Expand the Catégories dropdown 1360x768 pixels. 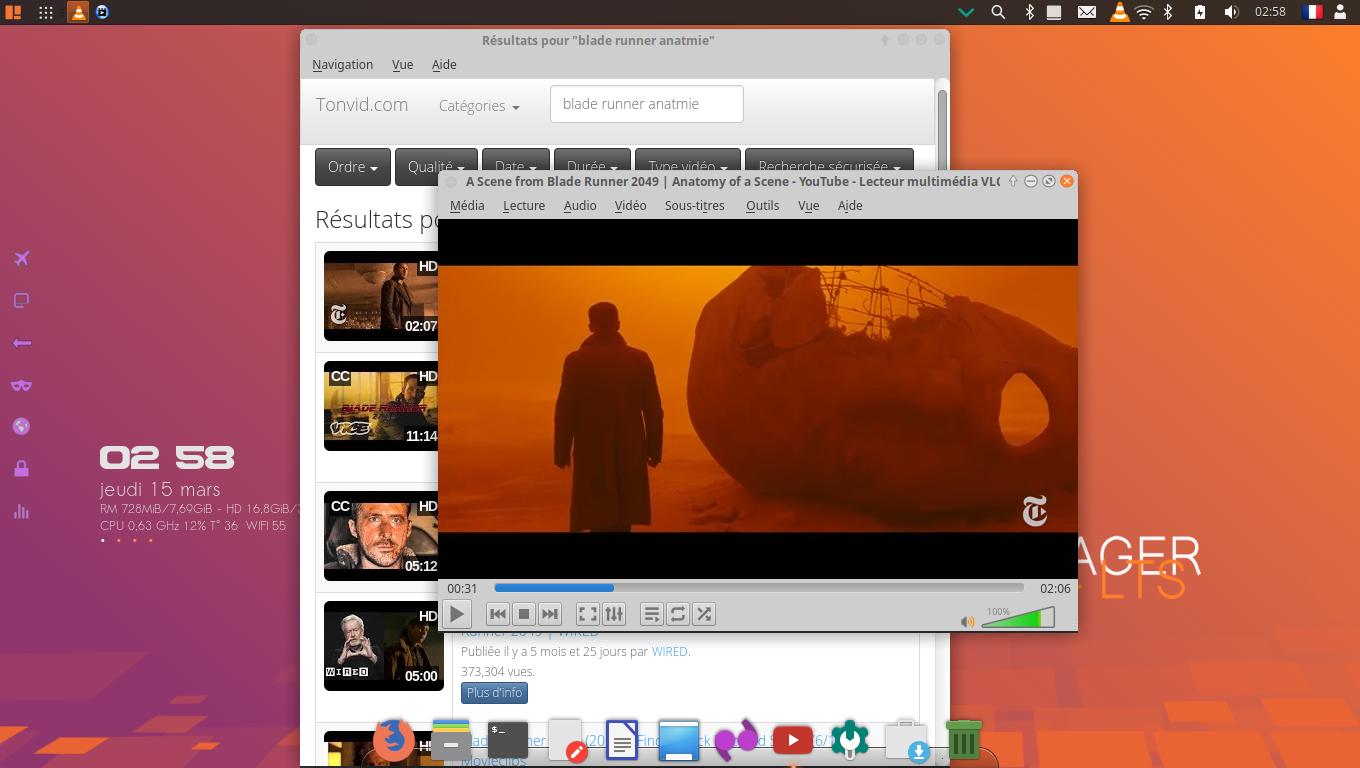tap(479, 105)
